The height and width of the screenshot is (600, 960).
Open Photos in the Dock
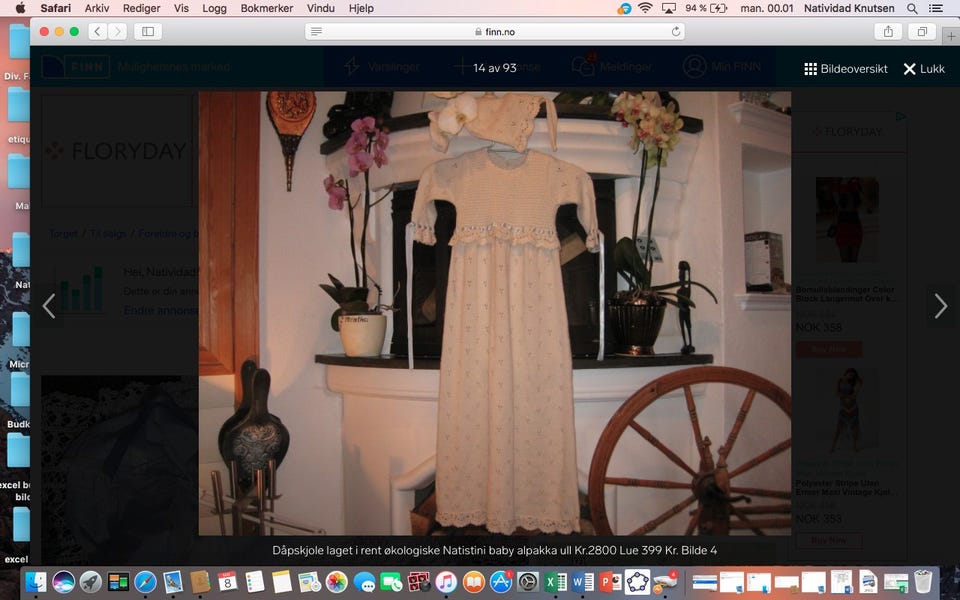click(337, 582)
